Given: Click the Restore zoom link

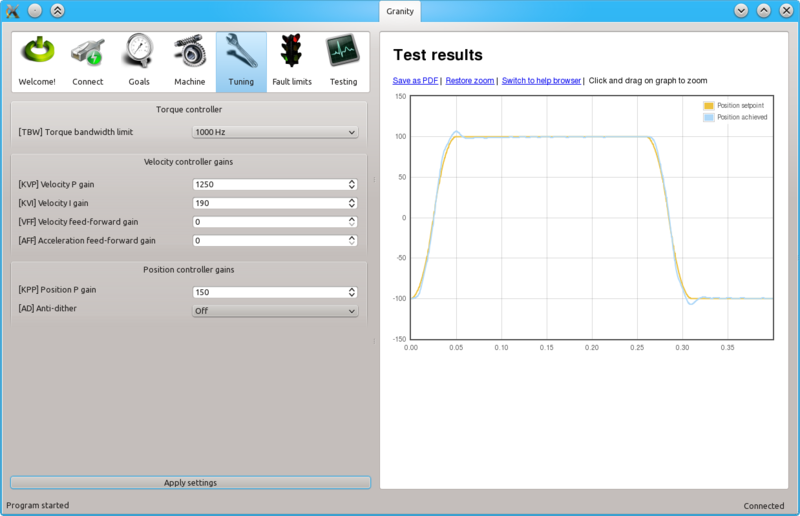Looking at the screenshot, I should [x=470, y=81].
